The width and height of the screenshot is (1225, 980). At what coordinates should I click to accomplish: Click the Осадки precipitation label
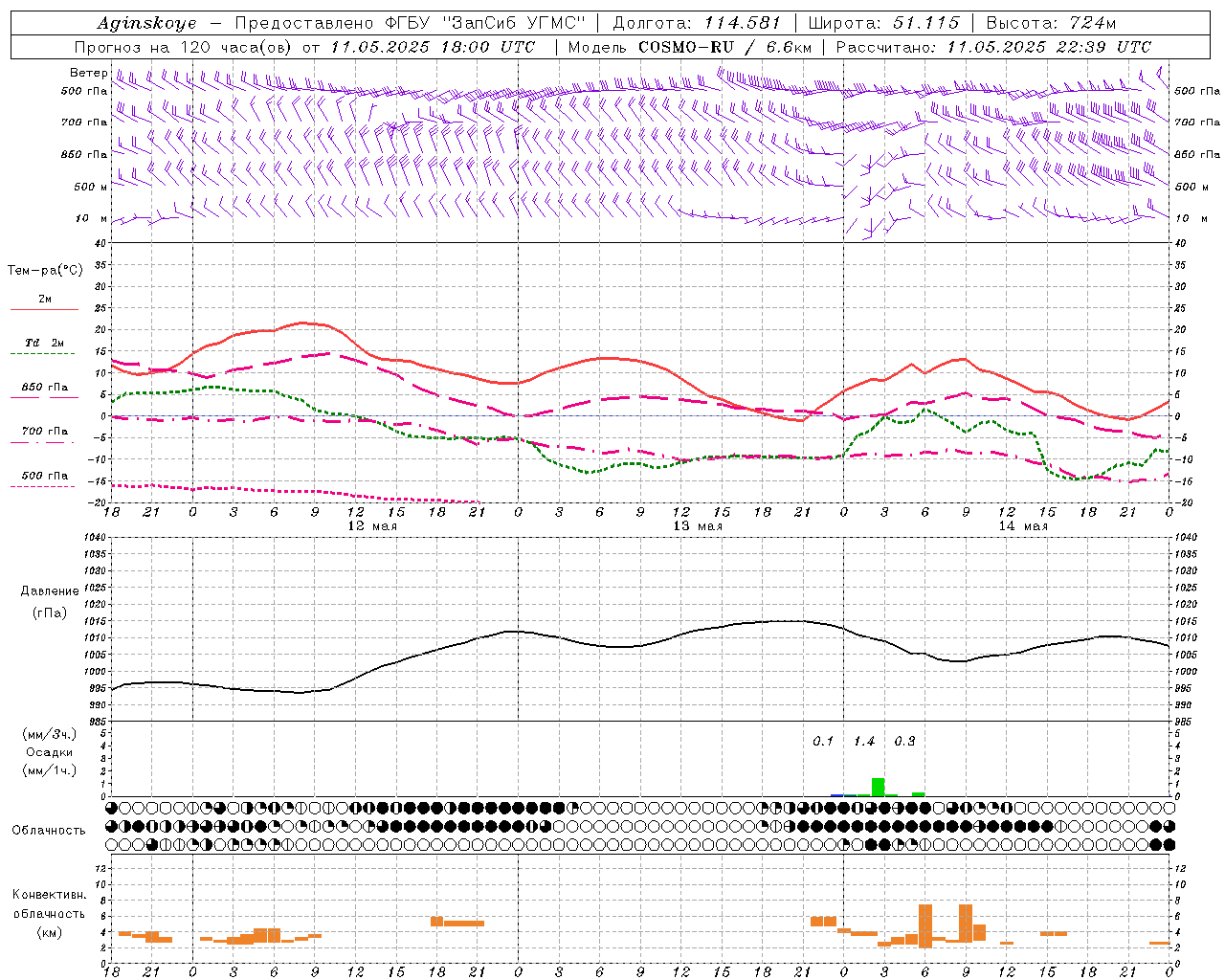49,752
